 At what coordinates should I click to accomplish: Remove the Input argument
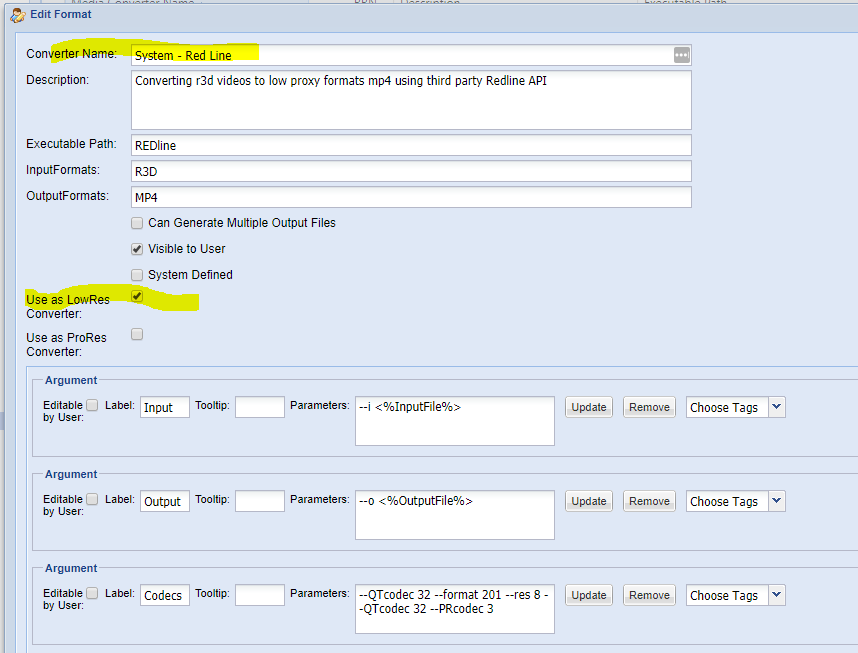650,407
